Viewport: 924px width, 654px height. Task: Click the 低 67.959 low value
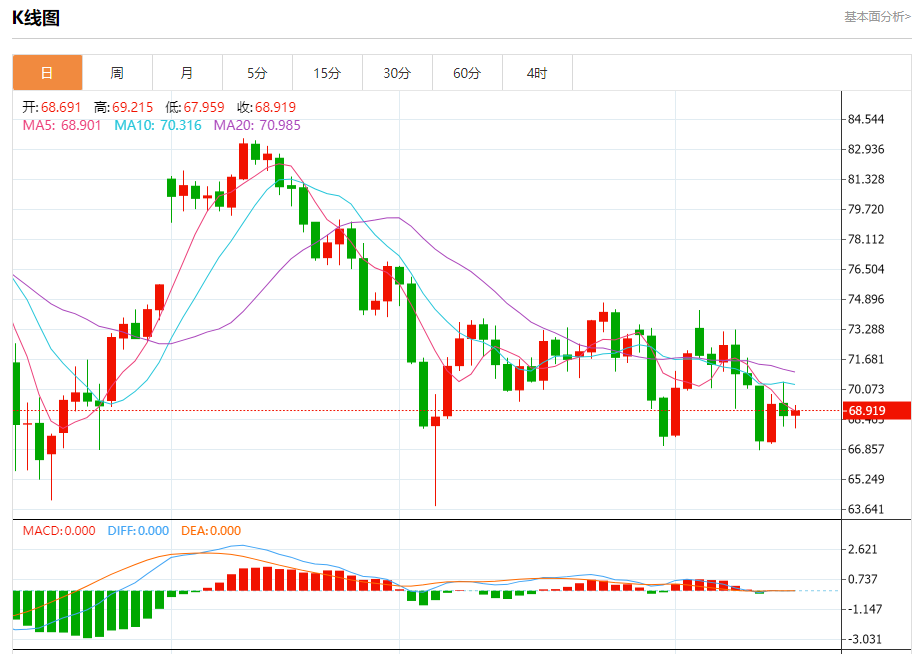pos(195,107)
